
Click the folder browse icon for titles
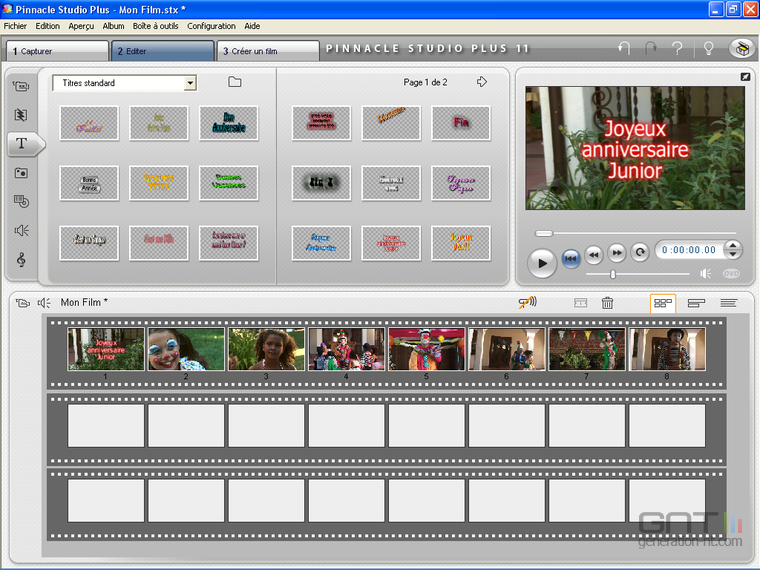(235, 82)
